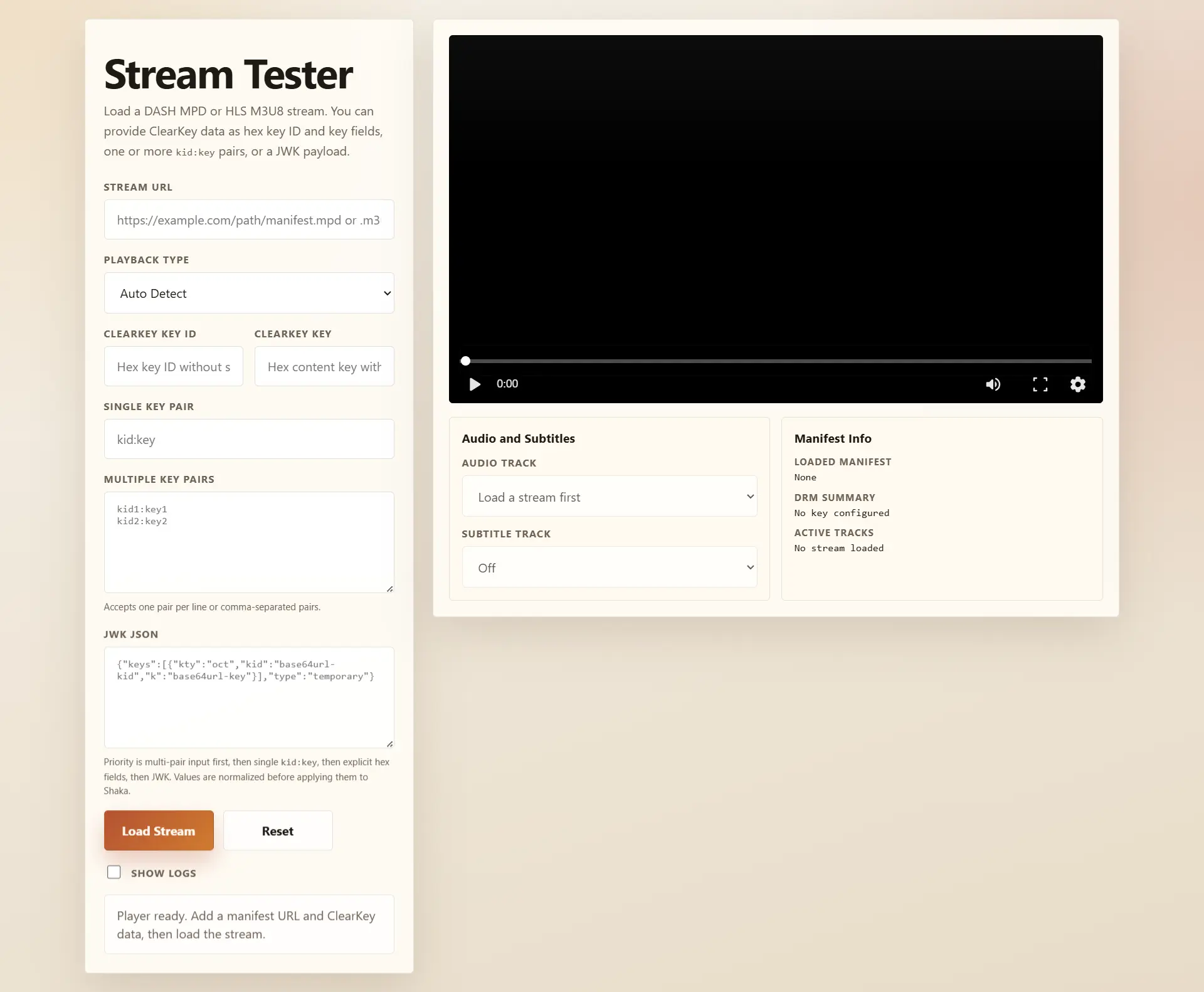Mute the player volume speaker icon
Viewport: 1204px width, 992px height.
(x=993, y=384)
